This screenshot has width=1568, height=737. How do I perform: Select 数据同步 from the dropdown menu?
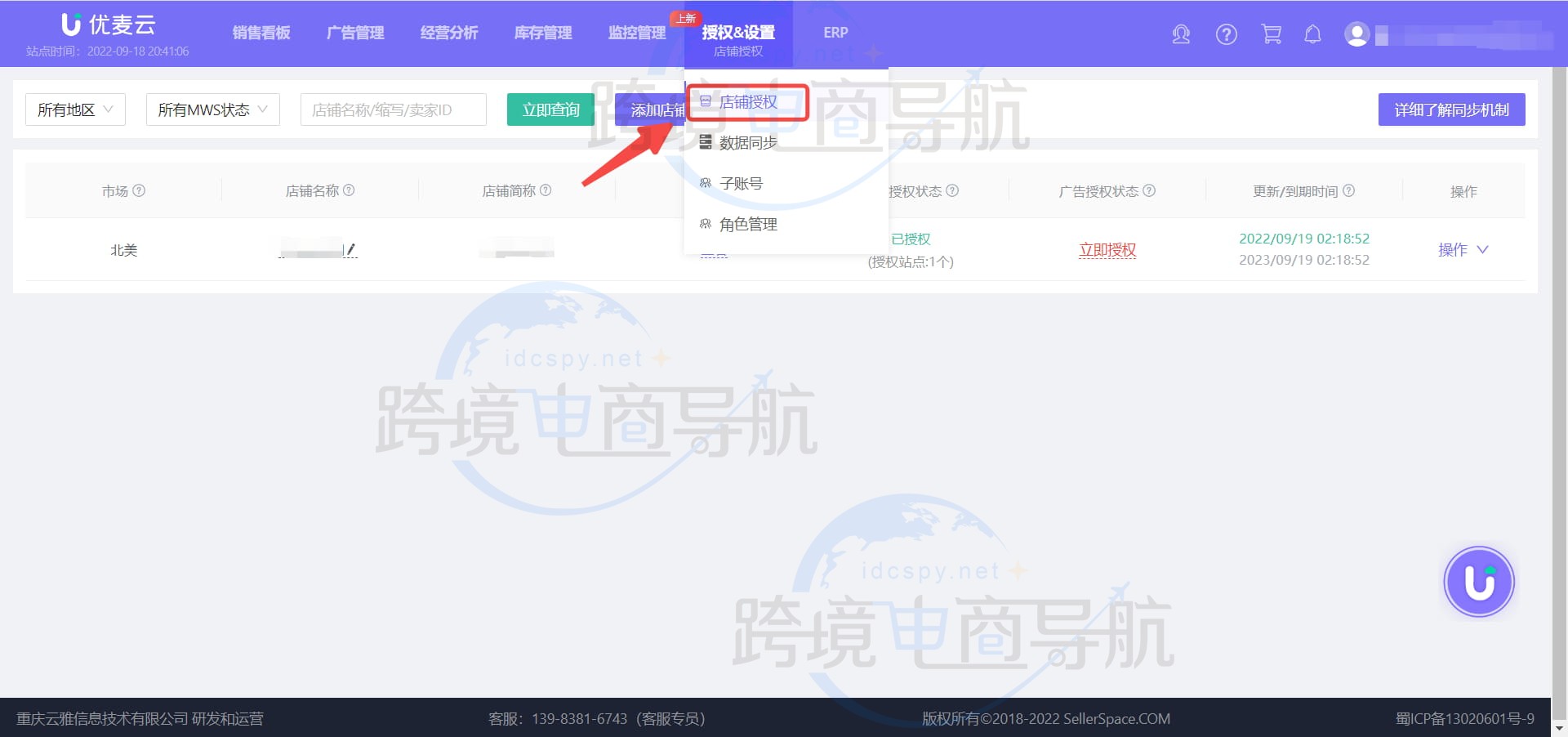point(747,143)
